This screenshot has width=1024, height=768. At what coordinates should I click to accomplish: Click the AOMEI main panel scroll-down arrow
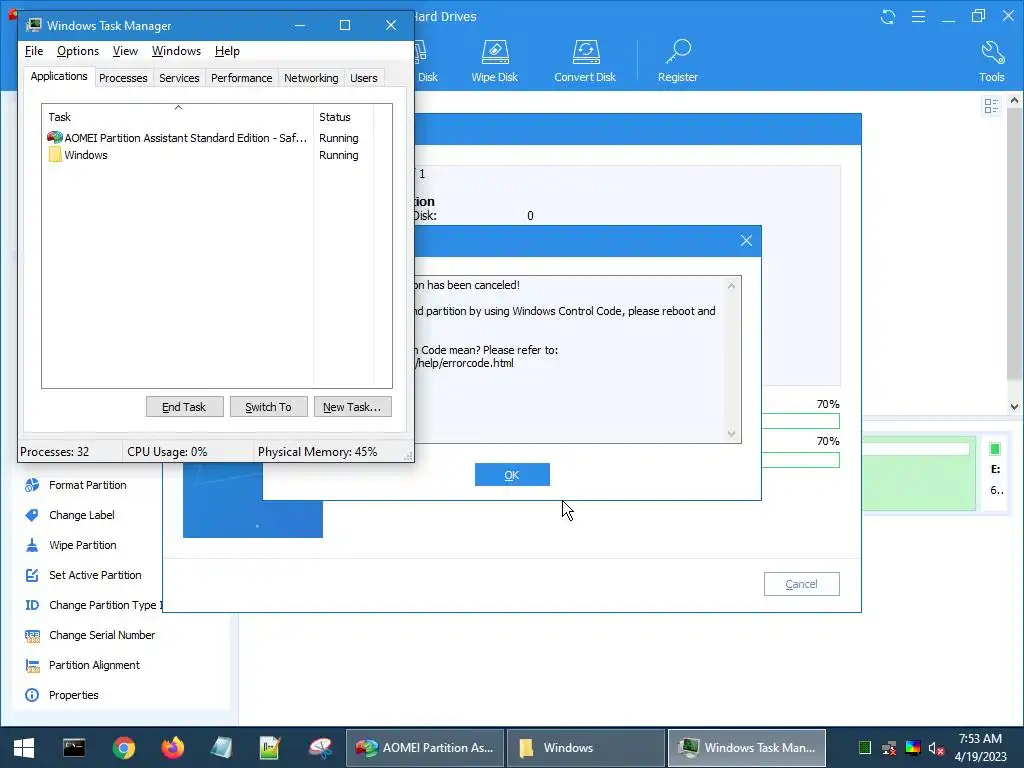coord(1014,406)
